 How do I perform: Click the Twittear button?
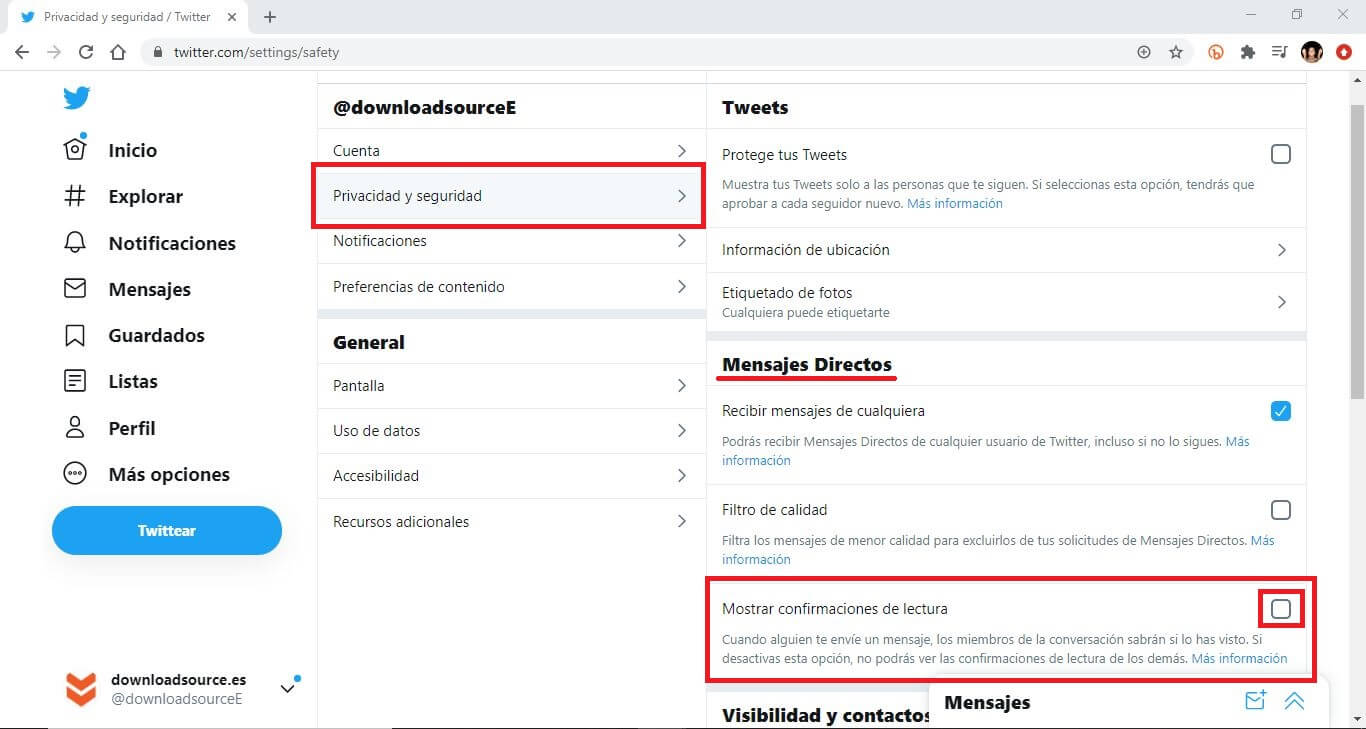tap(167, 530)
